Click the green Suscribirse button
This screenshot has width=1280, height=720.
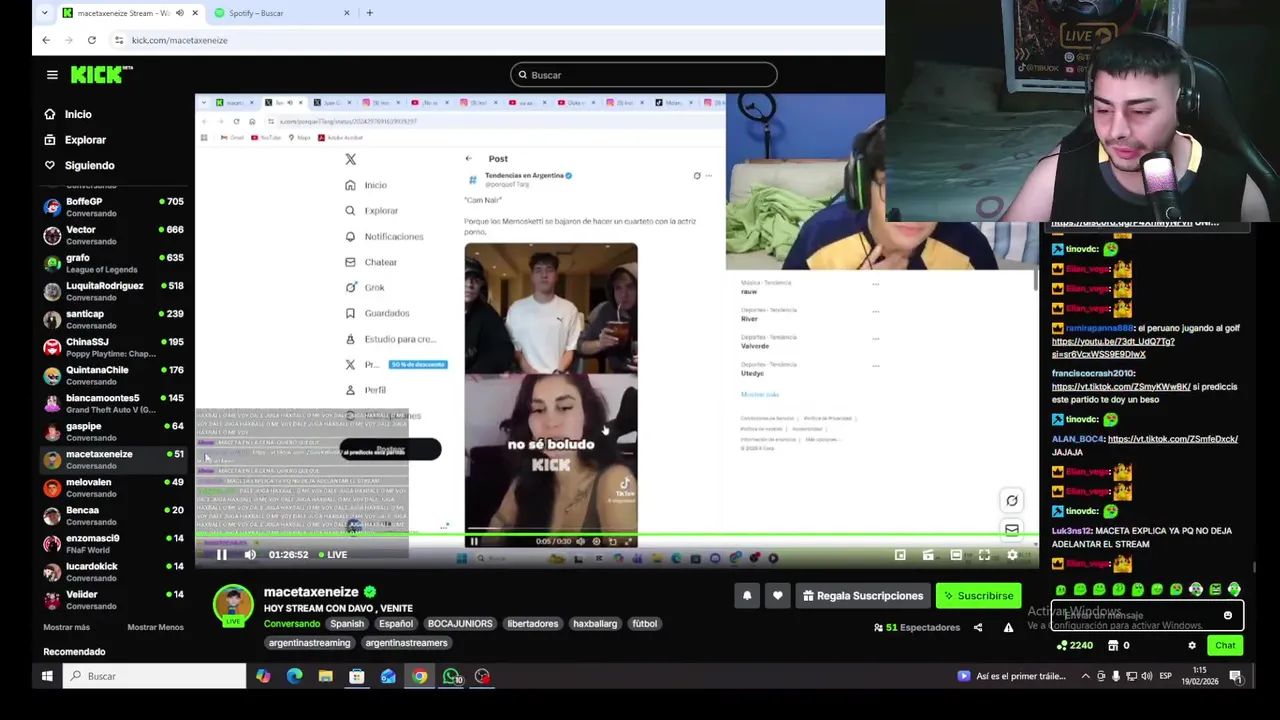click(978, 596)
